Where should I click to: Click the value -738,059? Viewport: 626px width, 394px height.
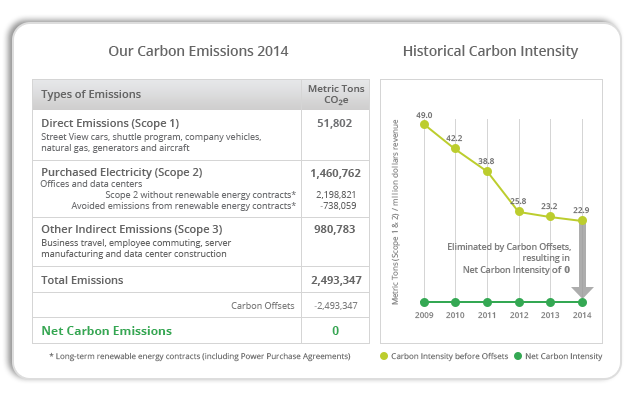click(338, 206)
